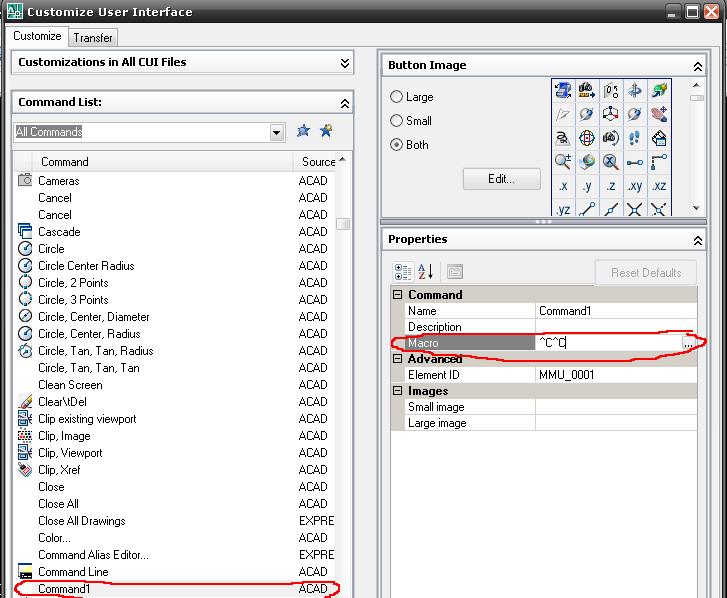Click the Large image value field
The width and height of the screenshot is (727, 598).
point(616,423)
